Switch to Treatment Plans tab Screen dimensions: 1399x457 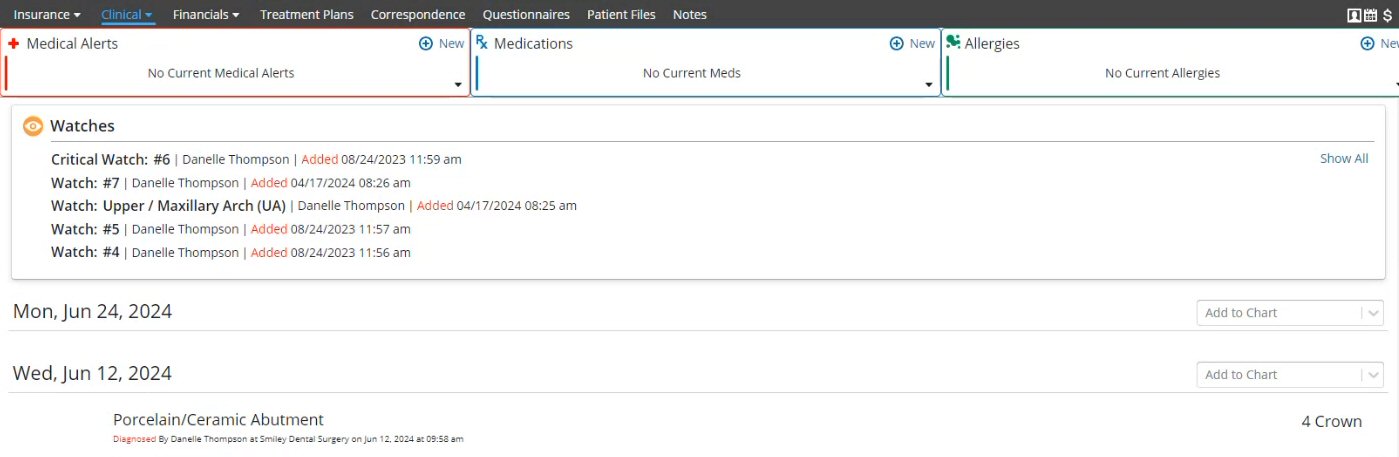[306, 15]
